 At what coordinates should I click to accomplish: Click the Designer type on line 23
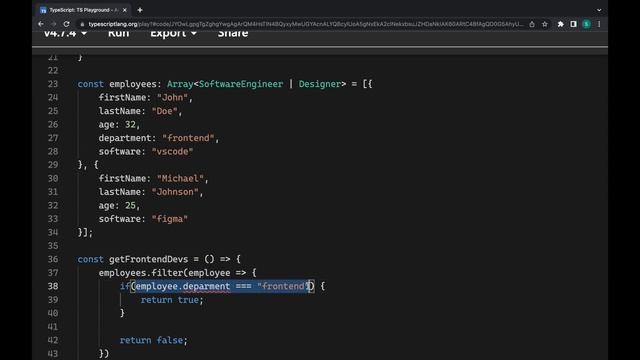click(320, 84)
